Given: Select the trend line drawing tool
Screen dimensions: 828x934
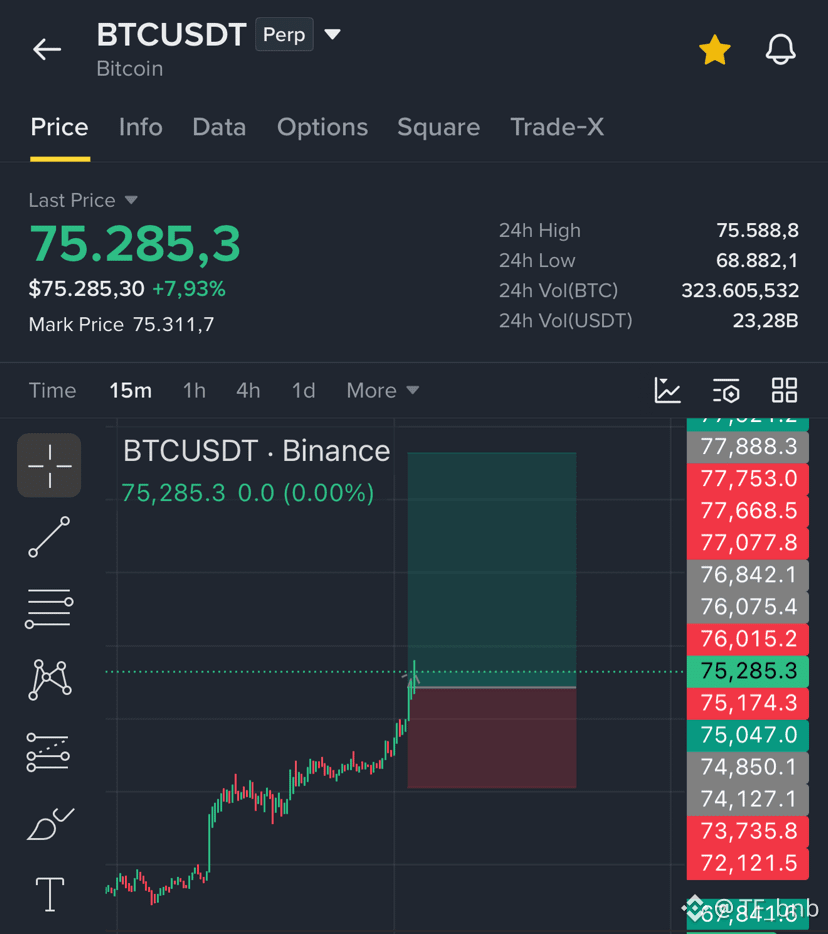Looking at the screenshot, I should point(49,537).
